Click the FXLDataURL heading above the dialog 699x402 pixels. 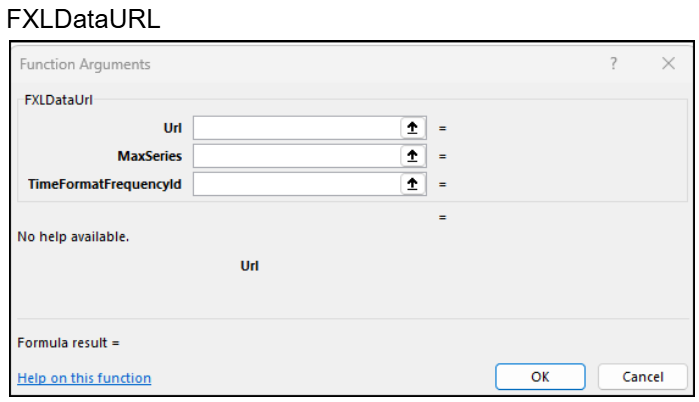[83, 18]
